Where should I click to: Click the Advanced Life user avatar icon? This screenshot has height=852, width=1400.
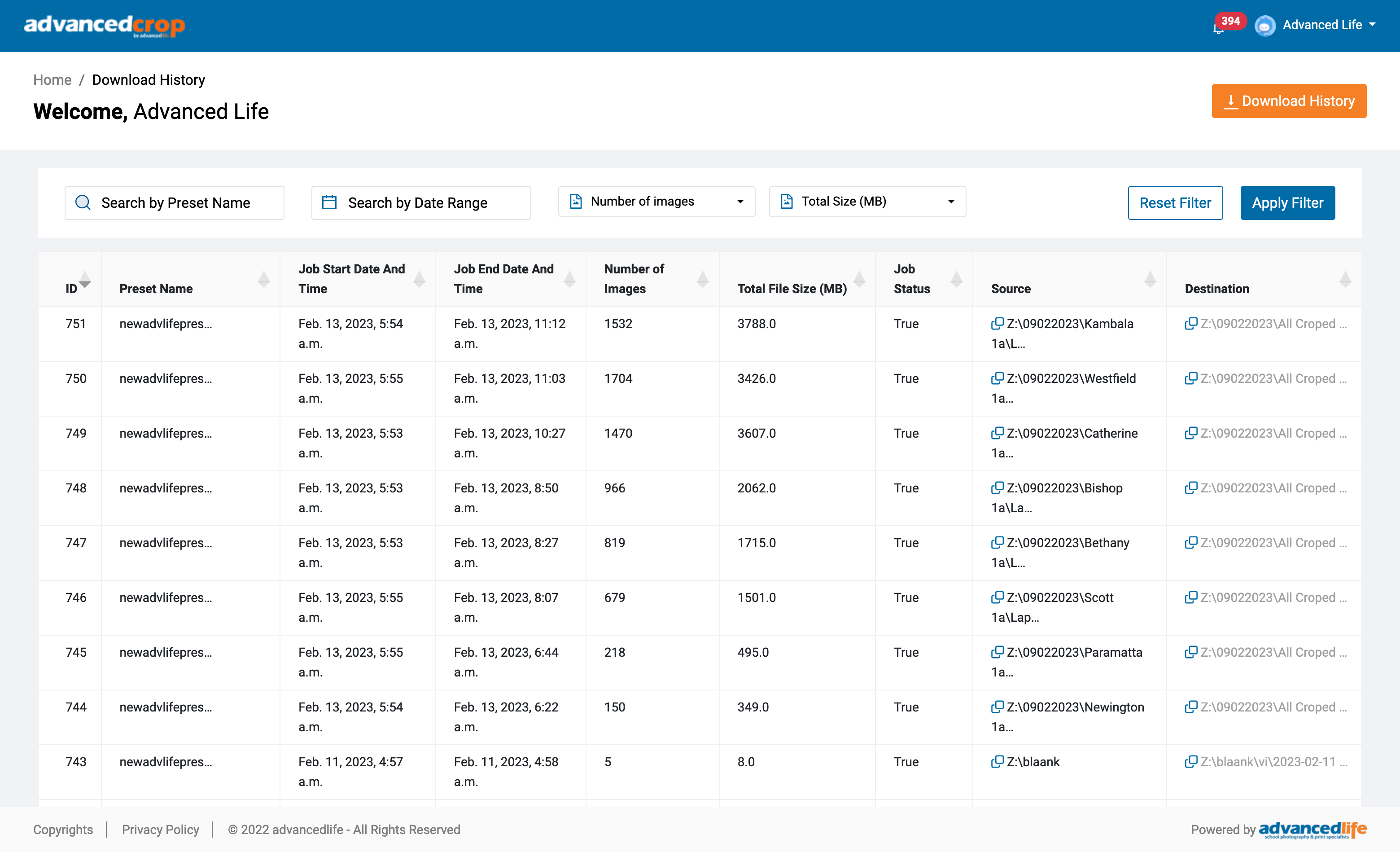click(1265, 26)
